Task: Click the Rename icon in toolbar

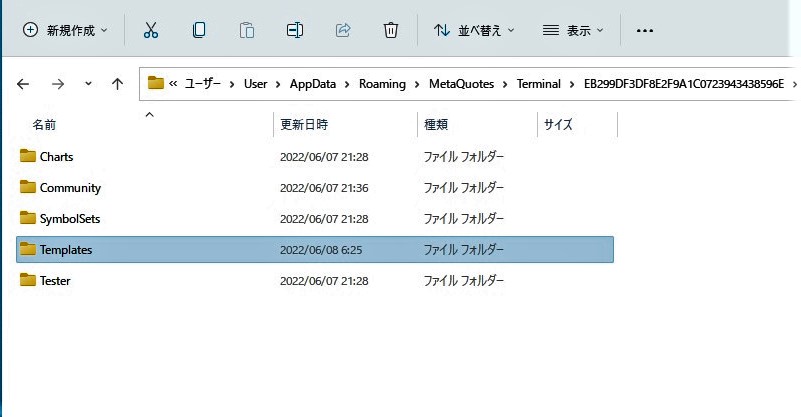Action: point(295,30)
